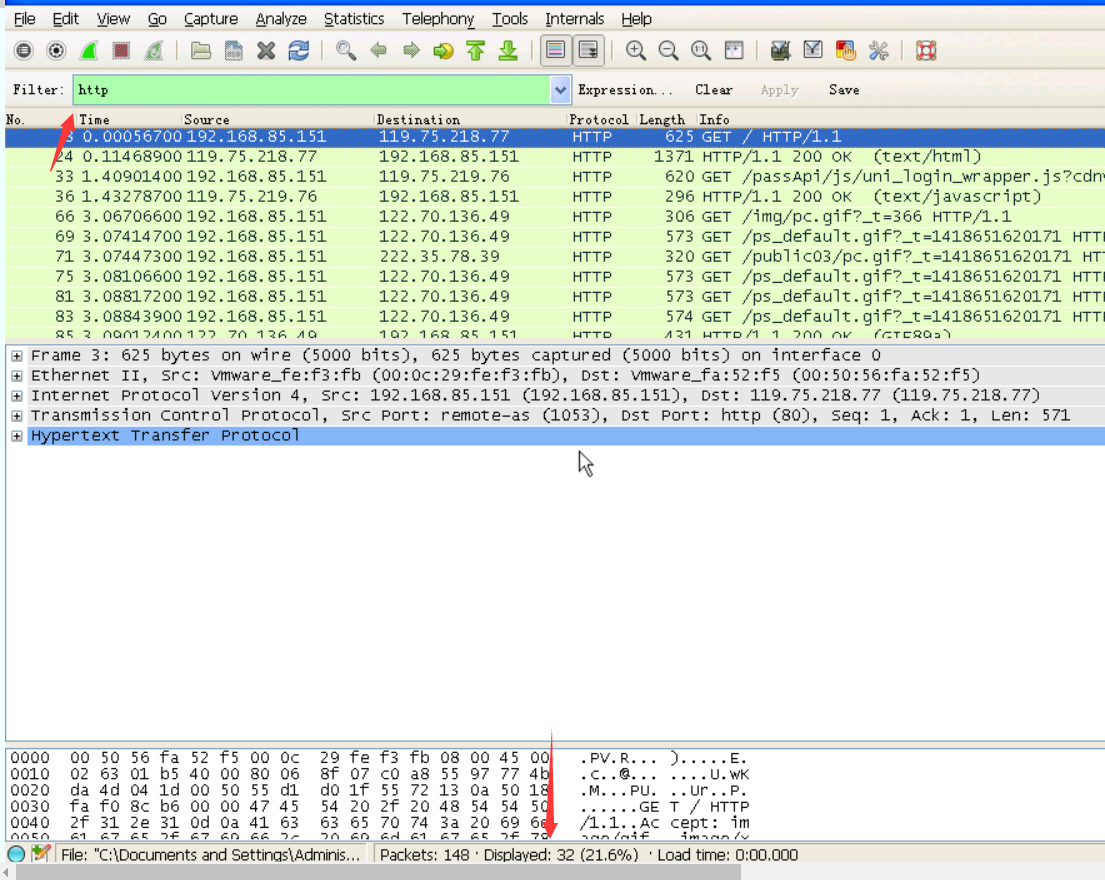Edit display filter icon
1105x880 pixels.
click(x=813, y=51)
